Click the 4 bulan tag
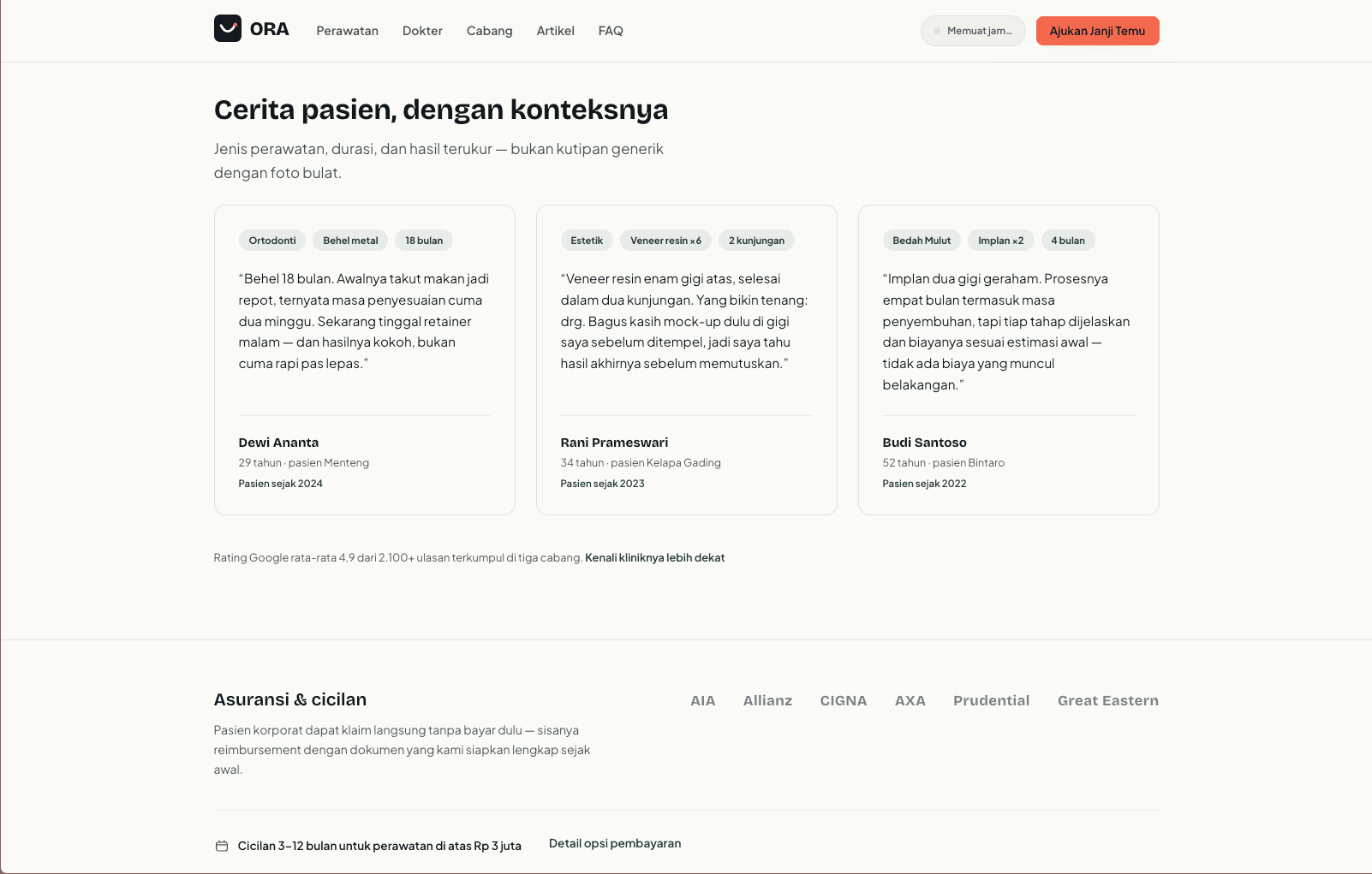 (x=1068, y=241)
